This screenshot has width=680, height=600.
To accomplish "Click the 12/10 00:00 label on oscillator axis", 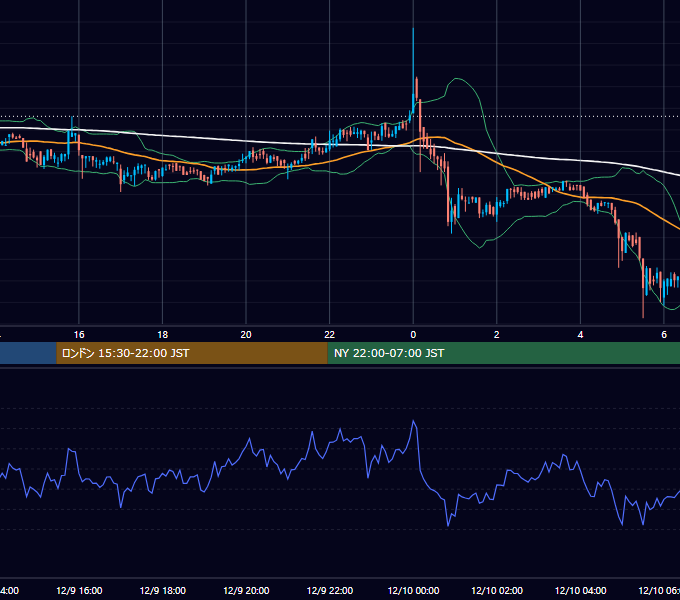I will point(413,590).
